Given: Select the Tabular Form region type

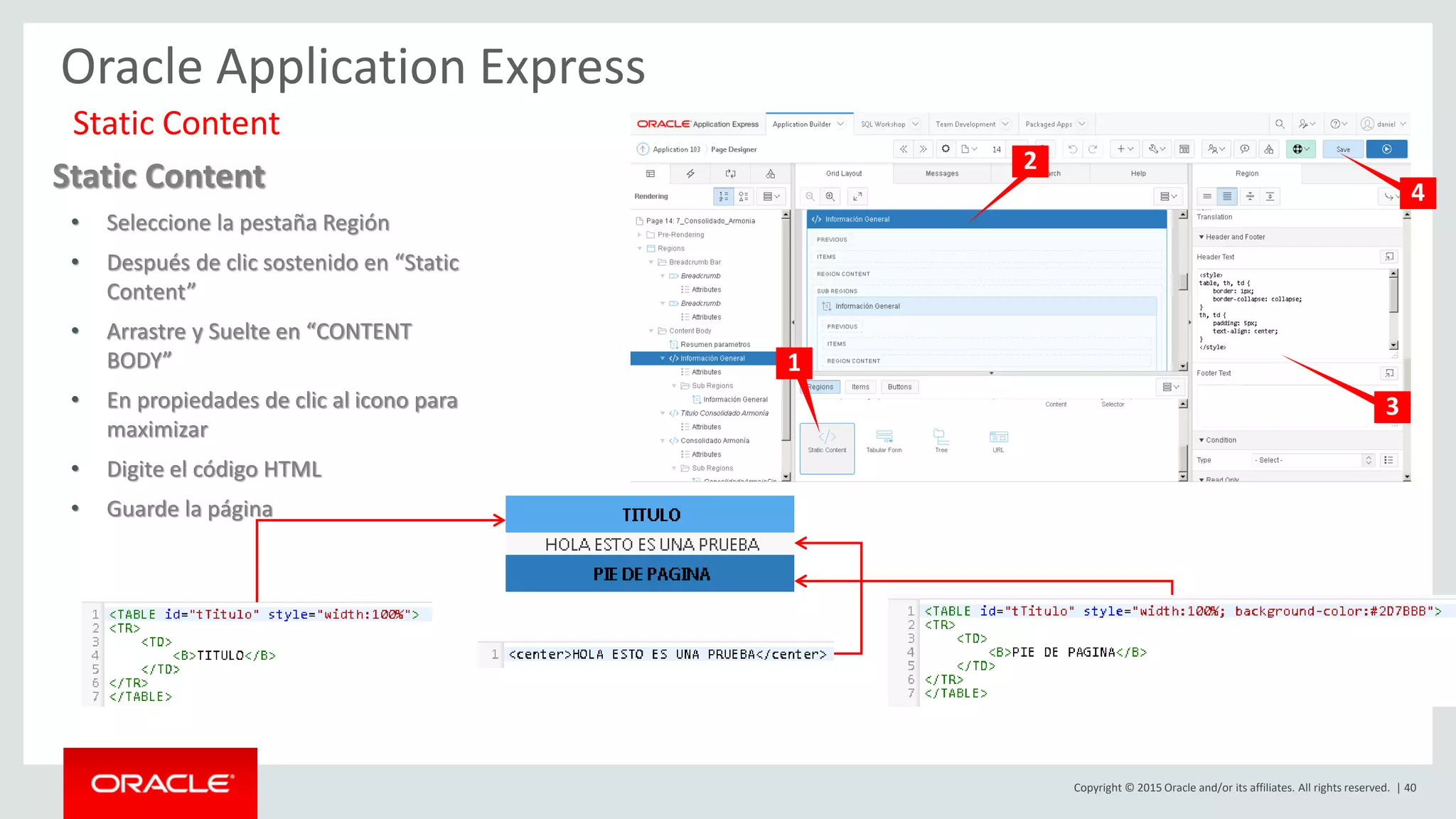Looking at the screenshot, I should click(884, 441).
